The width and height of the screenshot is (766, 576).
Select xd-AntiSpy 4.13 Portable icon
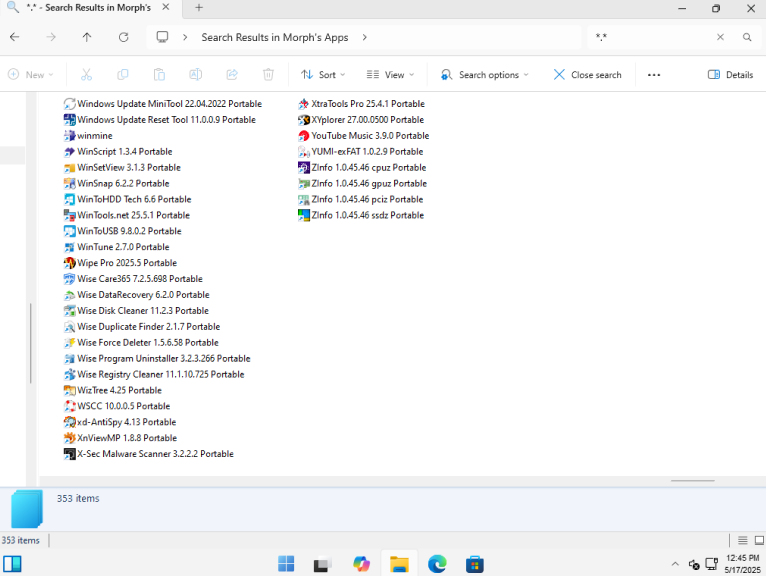pos(69,422)
